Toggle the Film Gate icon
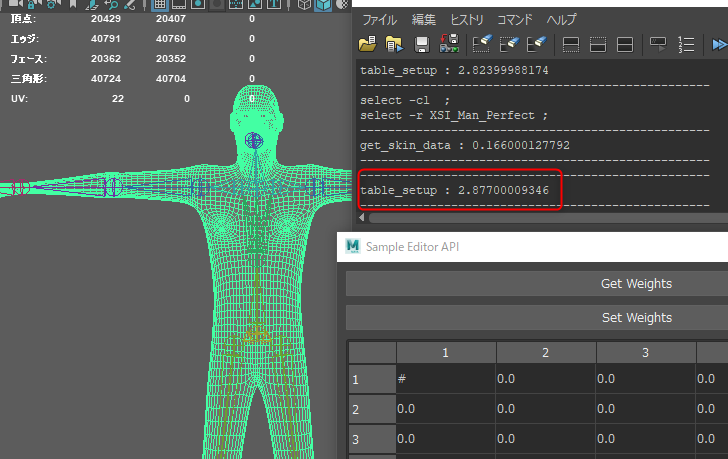This screenshot has width=728, height=459. click(x=179, y=4)
